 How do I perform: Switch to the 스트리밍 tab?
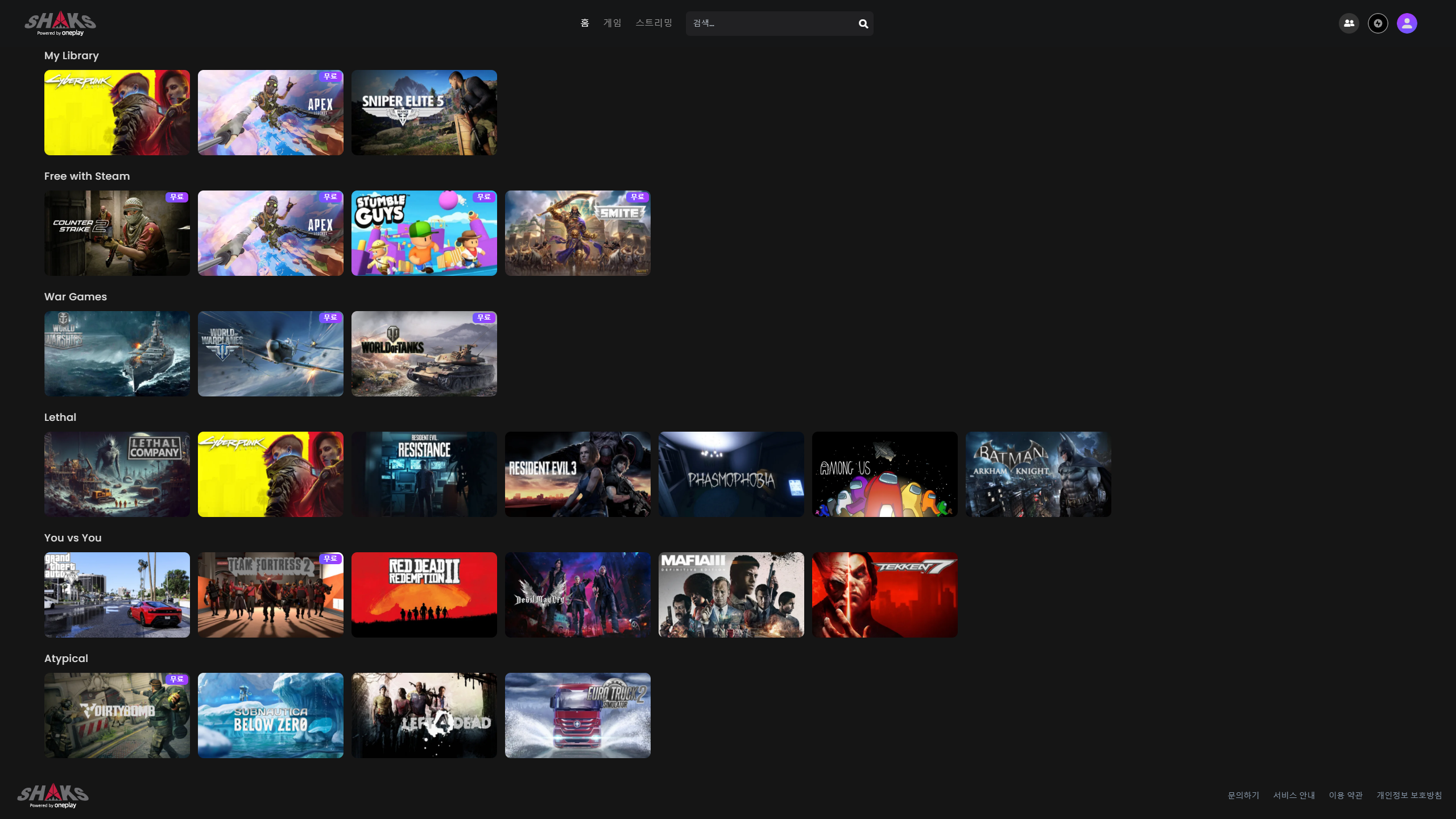tap(653, 23)
